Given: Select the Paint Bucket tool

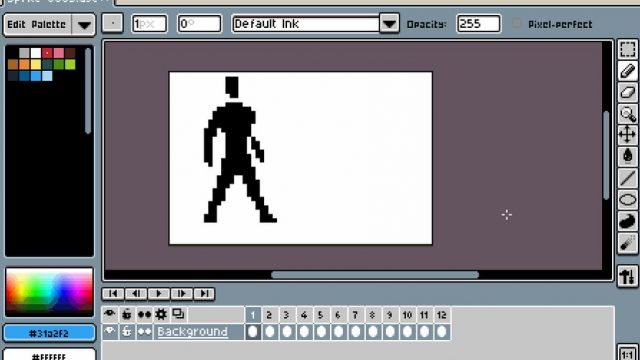Looking at the screenshot, I should point(627,156).
